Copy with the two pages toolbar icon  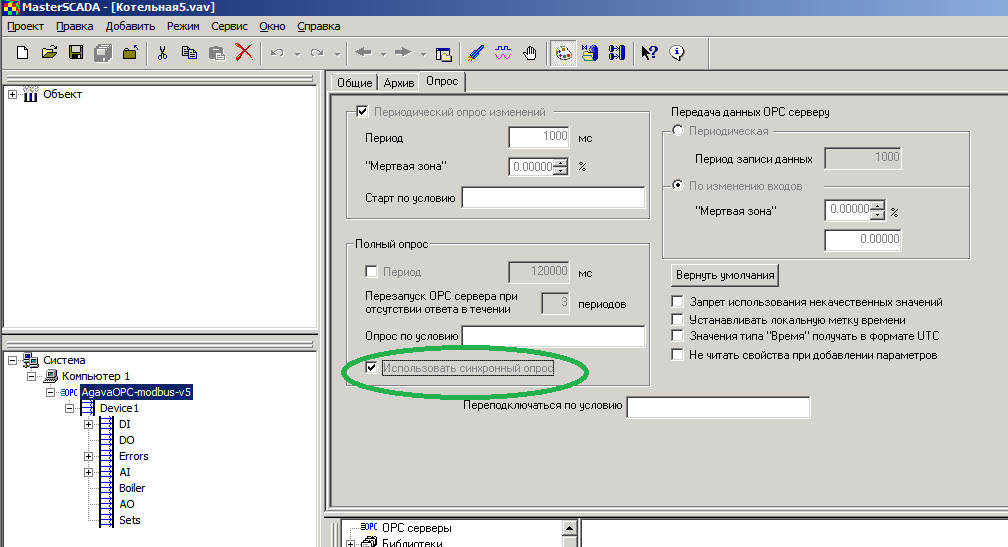pos(189,53)
